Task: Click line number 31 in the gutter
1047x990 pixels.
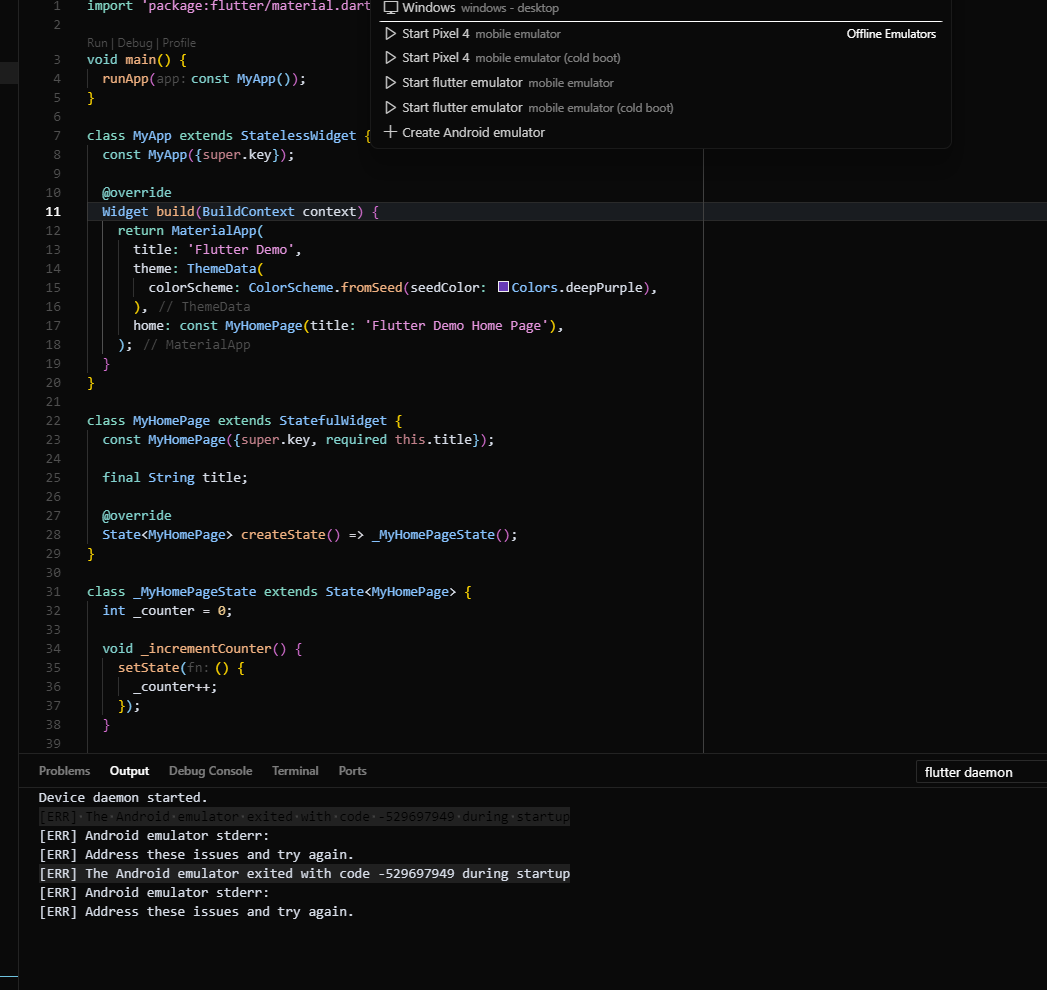Action: click(53, 591)
